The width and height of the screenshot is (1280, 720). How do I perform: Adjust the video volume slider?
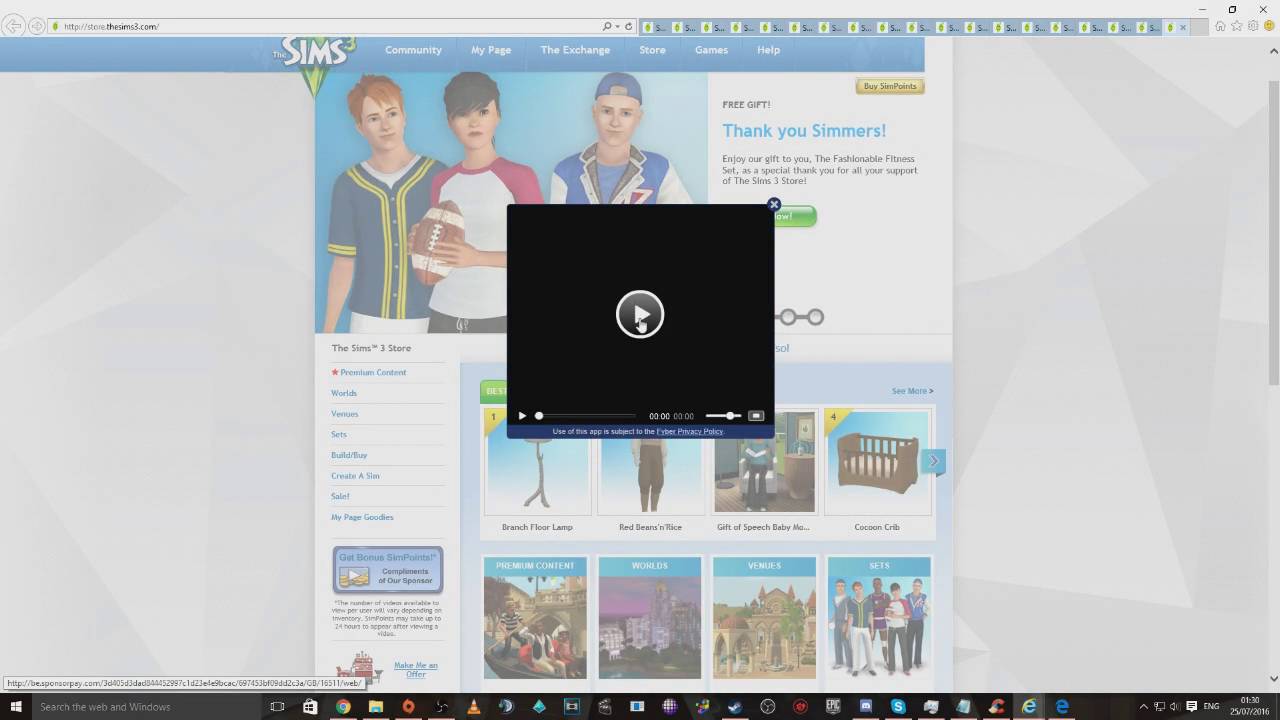(x=723, y=416)
